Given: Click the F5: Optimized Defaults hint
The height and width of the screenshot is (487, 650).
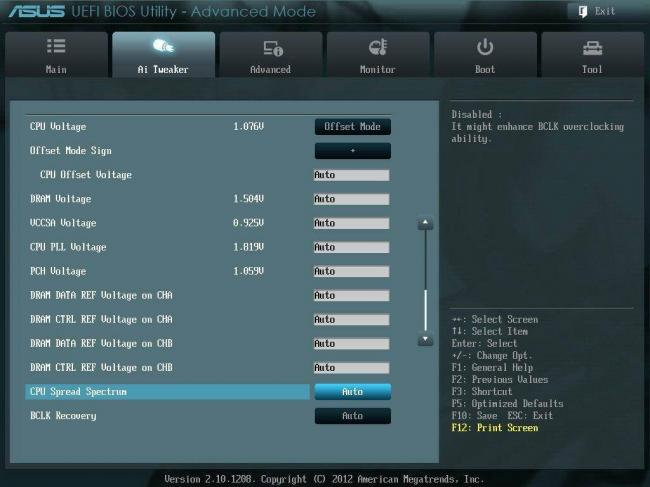Looking at the screenshot, I should click(507, 404).
